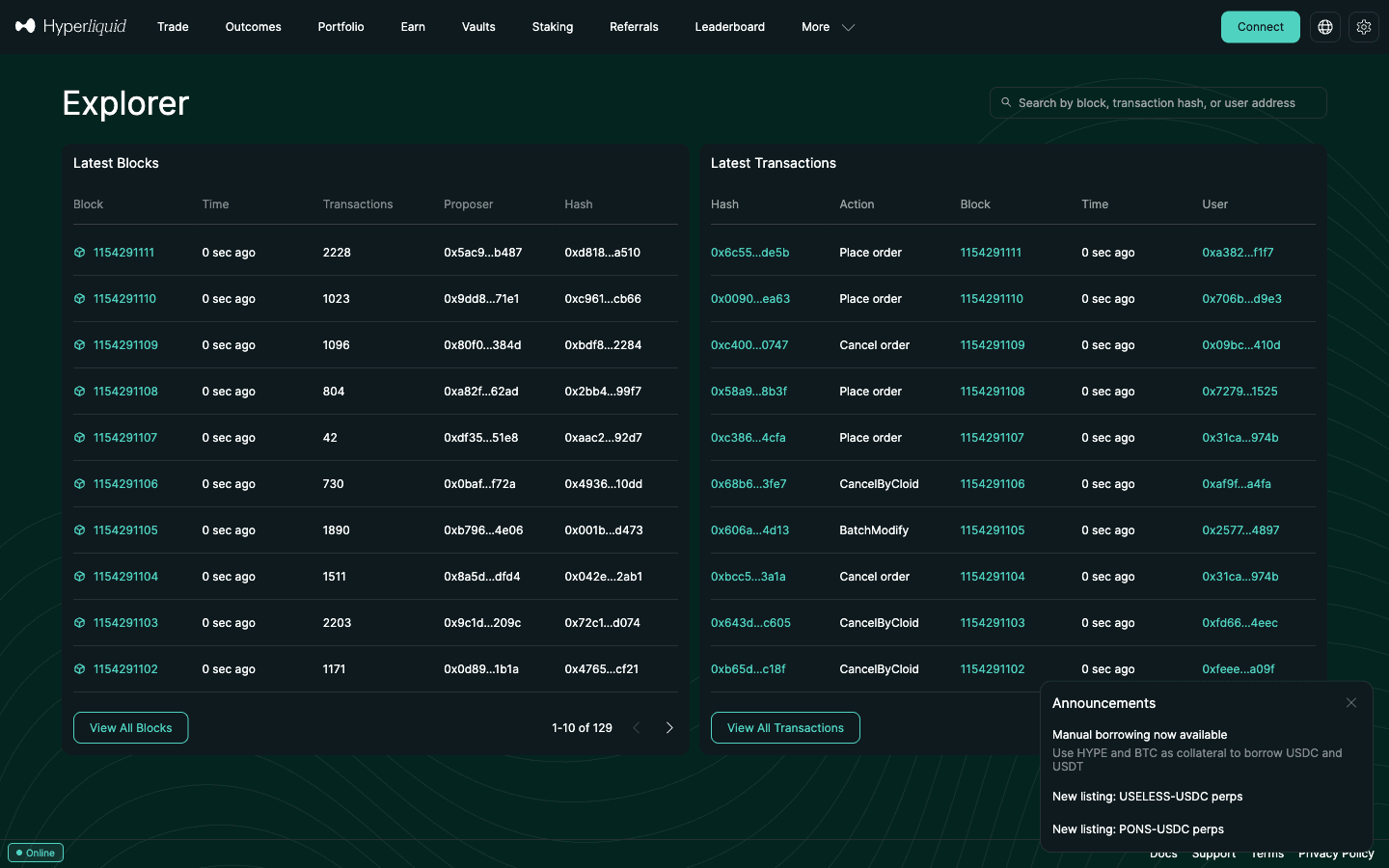Open block 1154291102 in Latest Blocks

pos(125,669)
